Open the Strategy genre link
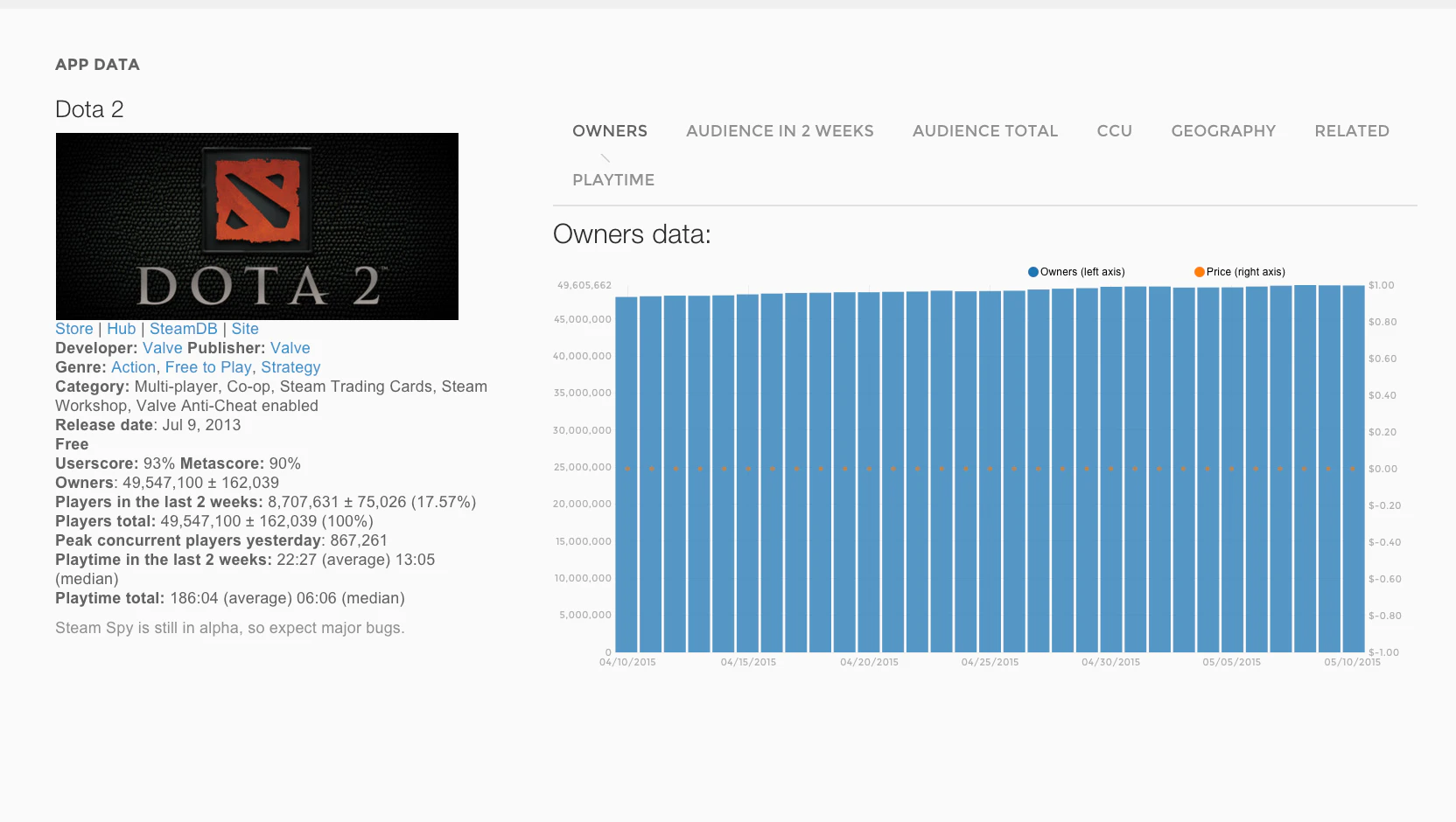The width and height of the screenshot is (1456, 822). [x=290, y=367]
